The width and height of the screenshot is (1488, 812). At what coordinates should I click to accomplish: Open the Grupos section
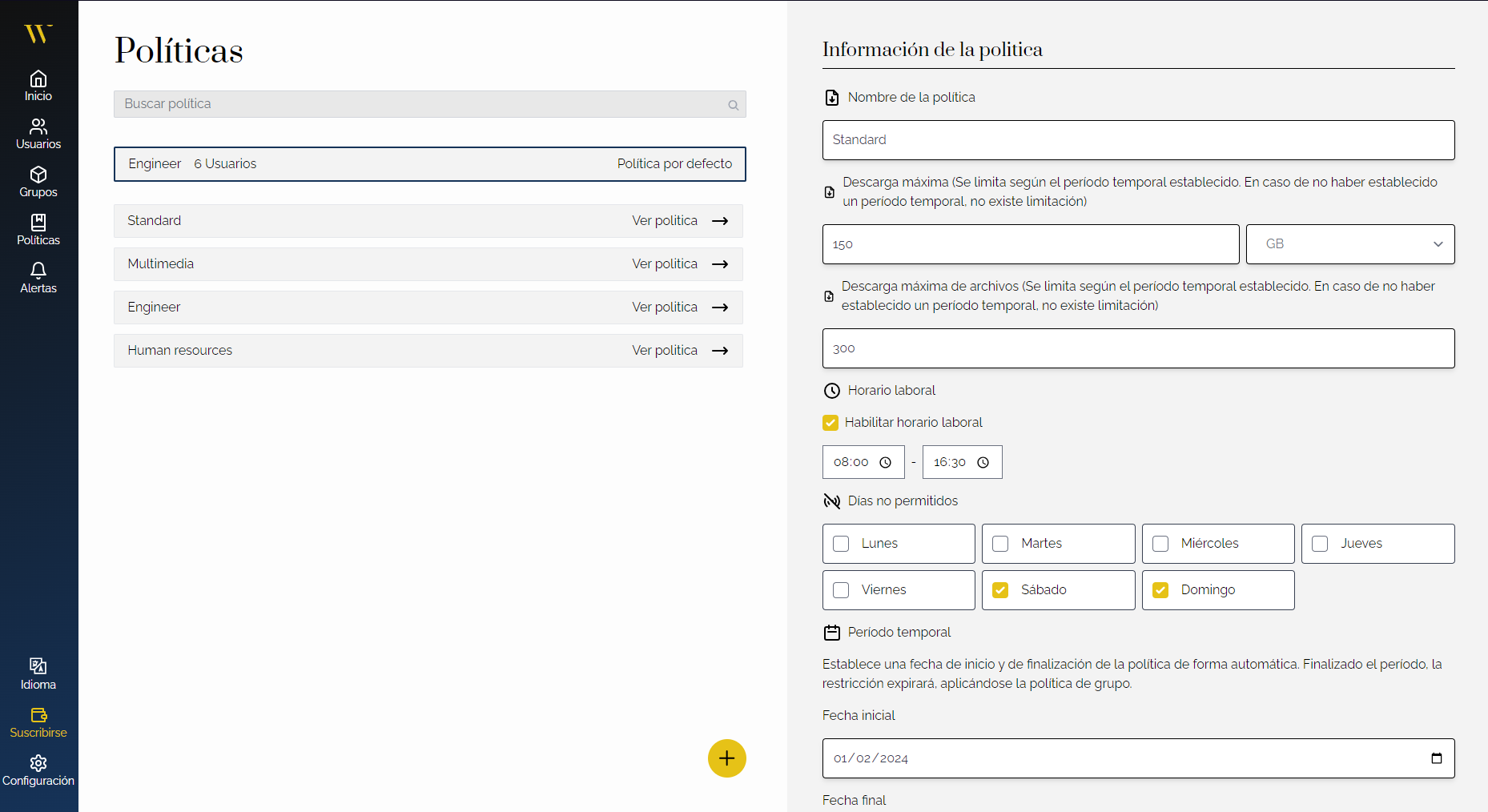pos(38,182)
